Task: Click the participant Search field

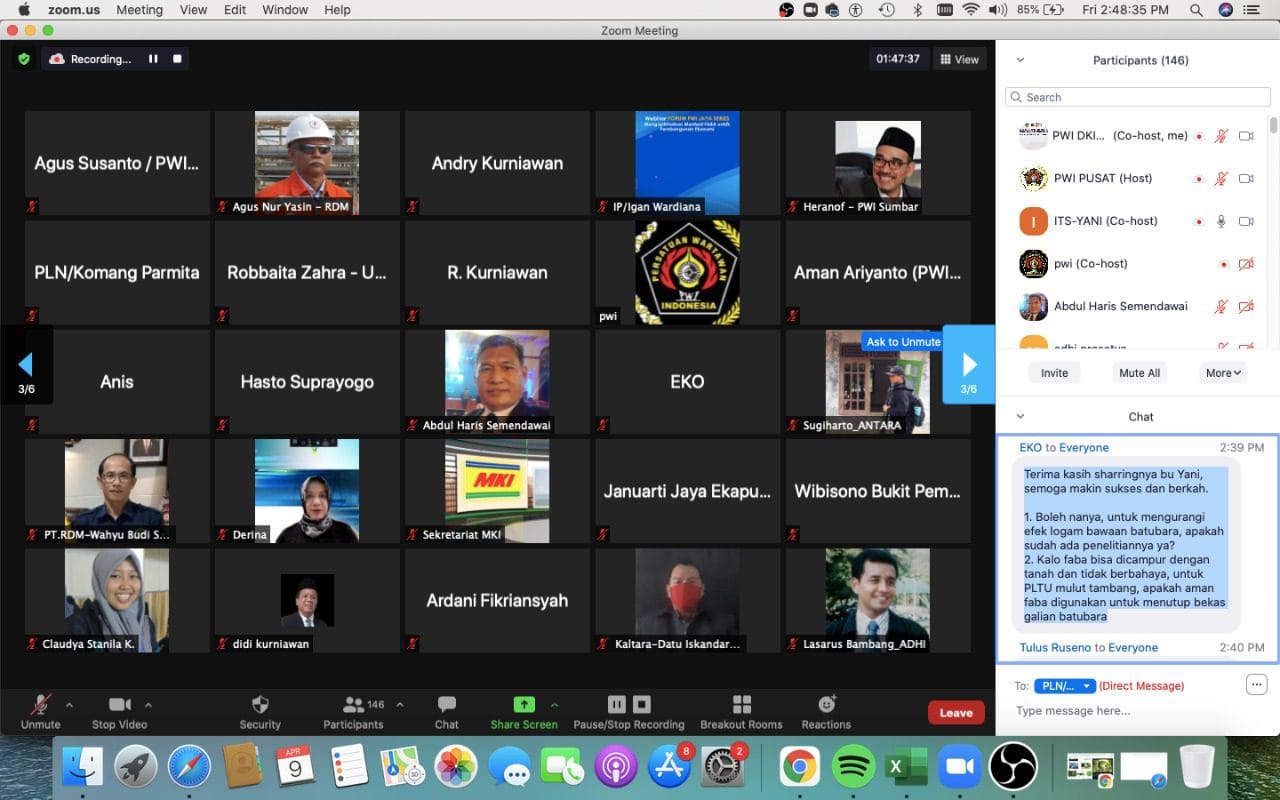Action: [x=1135, y=97]
